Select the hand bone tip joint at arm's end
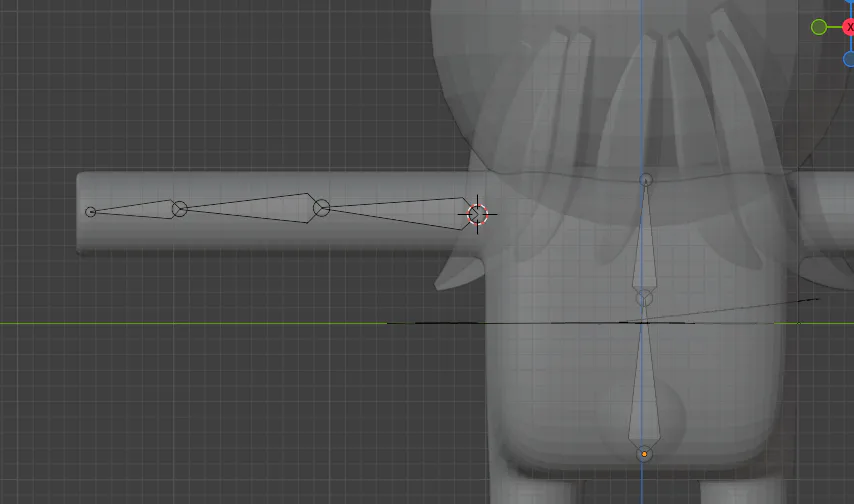The image size is (854, 504). (90, 211)
